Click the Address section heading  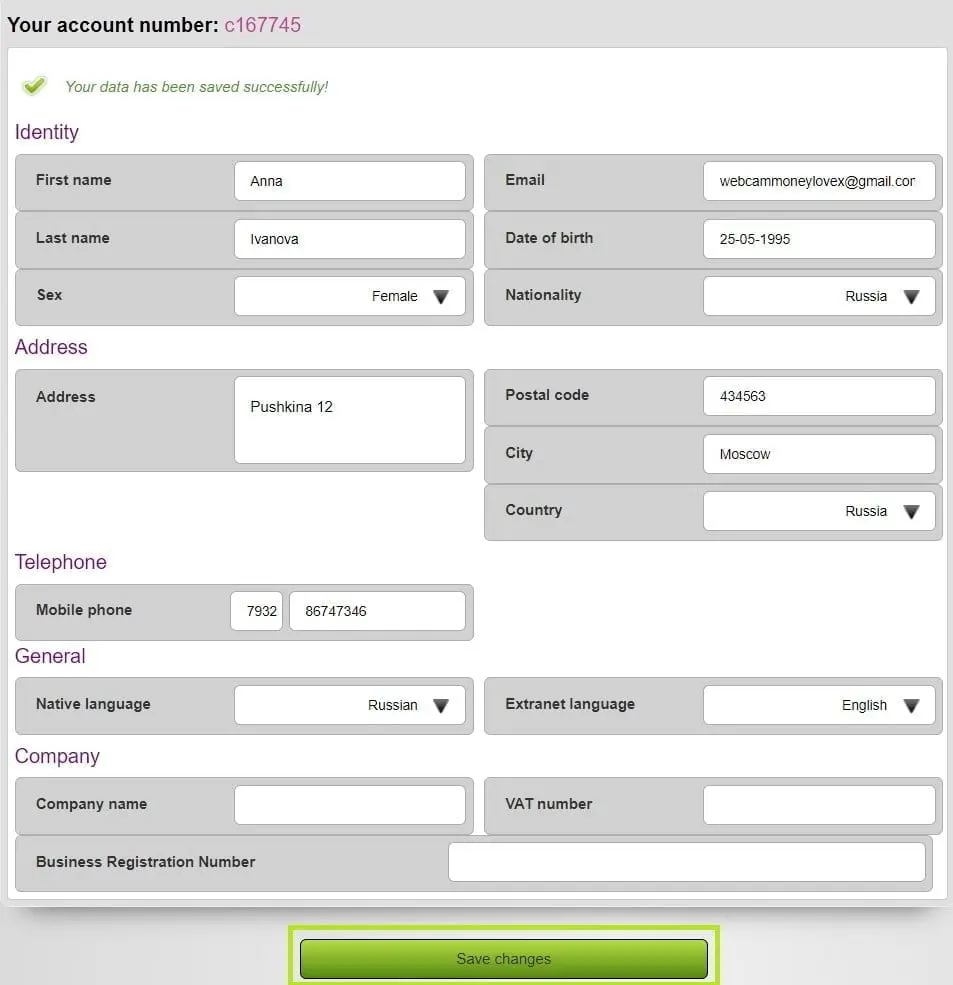click(x=51, y=347)
